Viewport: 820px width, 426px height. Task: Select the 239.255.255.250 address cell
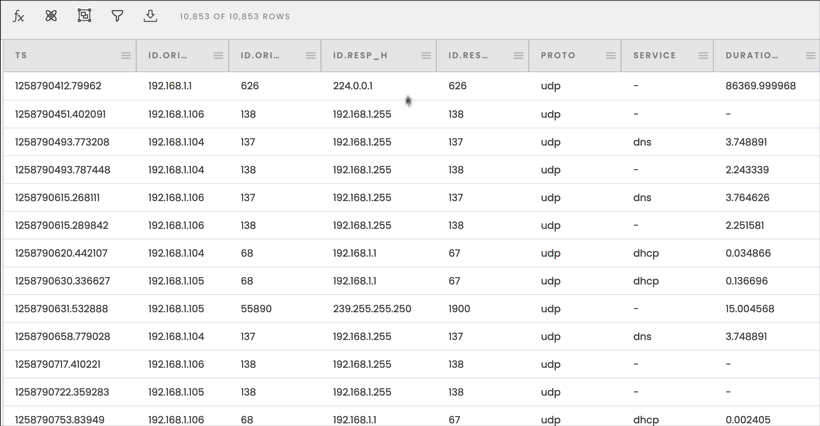point(372,309)
